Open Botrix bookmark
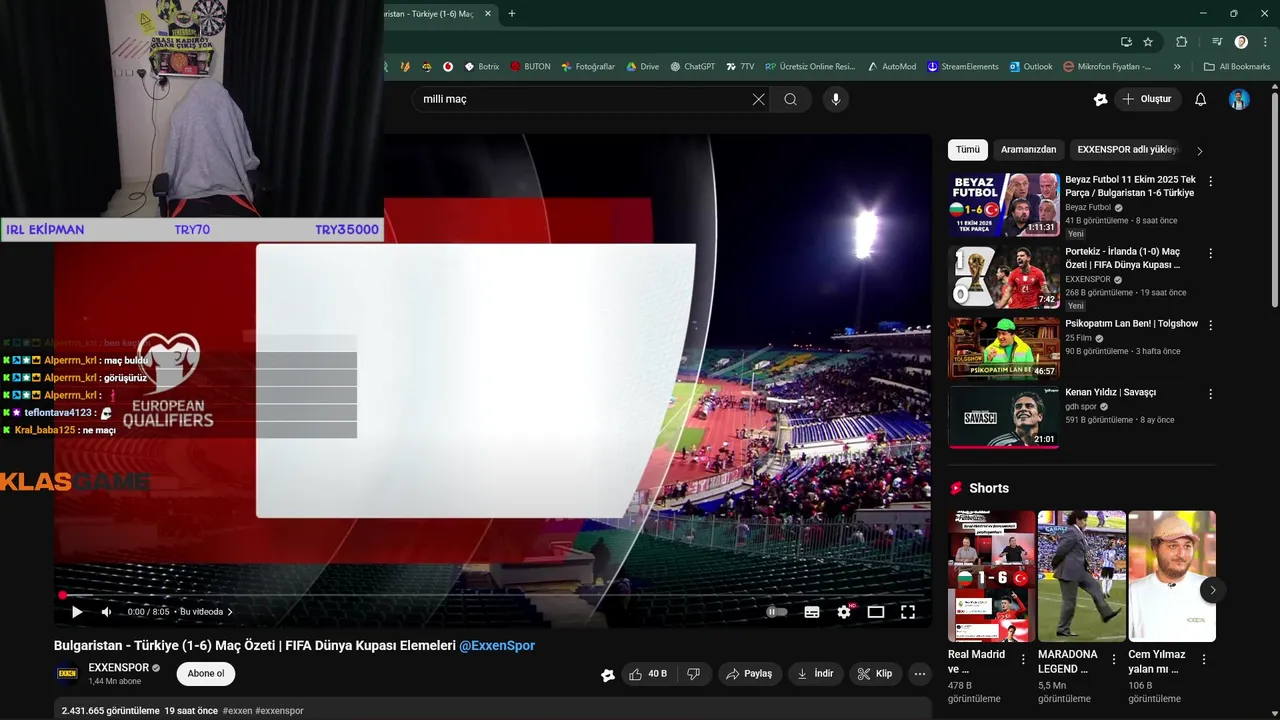 pos(481,67)
